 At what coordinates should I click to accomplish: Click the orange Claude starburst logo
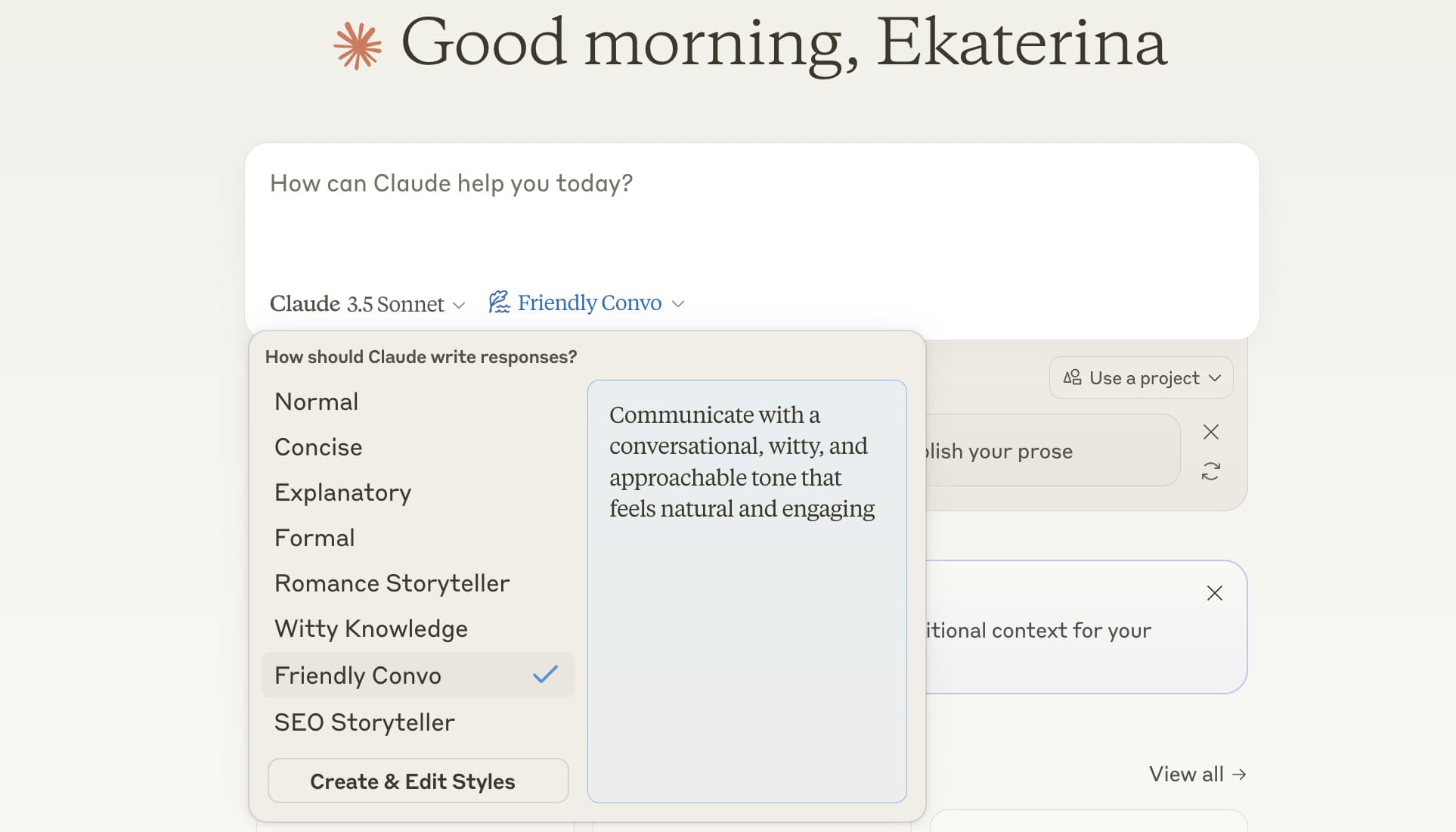pos(358,45)
